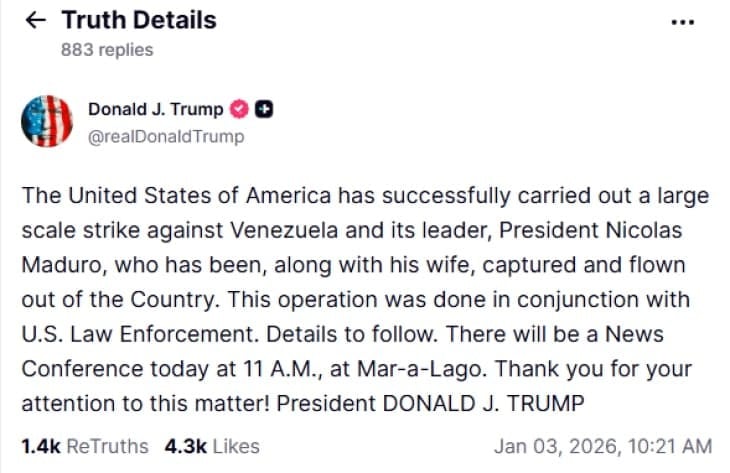Open Donald J. Trump display name
Image resolution: width=730 pixels, height=473 pixels.
[x=156, y=109]
